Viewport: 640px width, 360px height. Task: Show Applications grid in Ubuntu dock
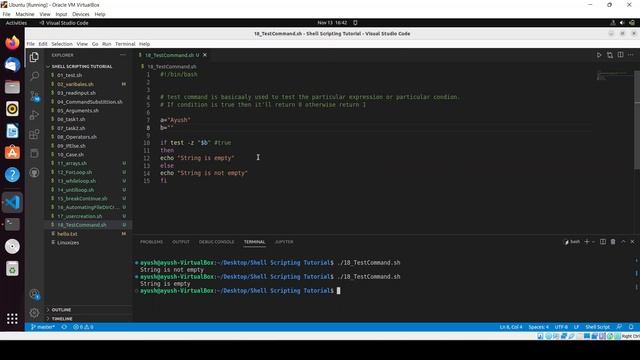[12, 318]
